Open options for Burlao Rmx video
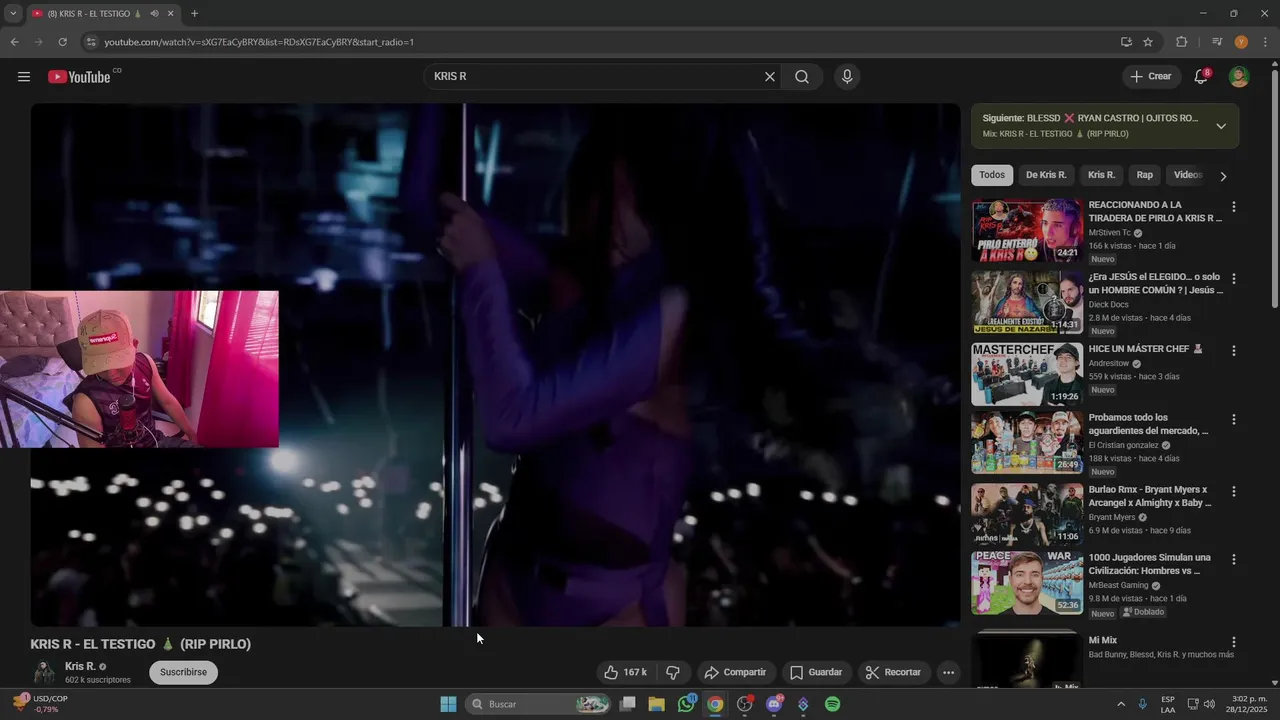 click(1233, 492)
